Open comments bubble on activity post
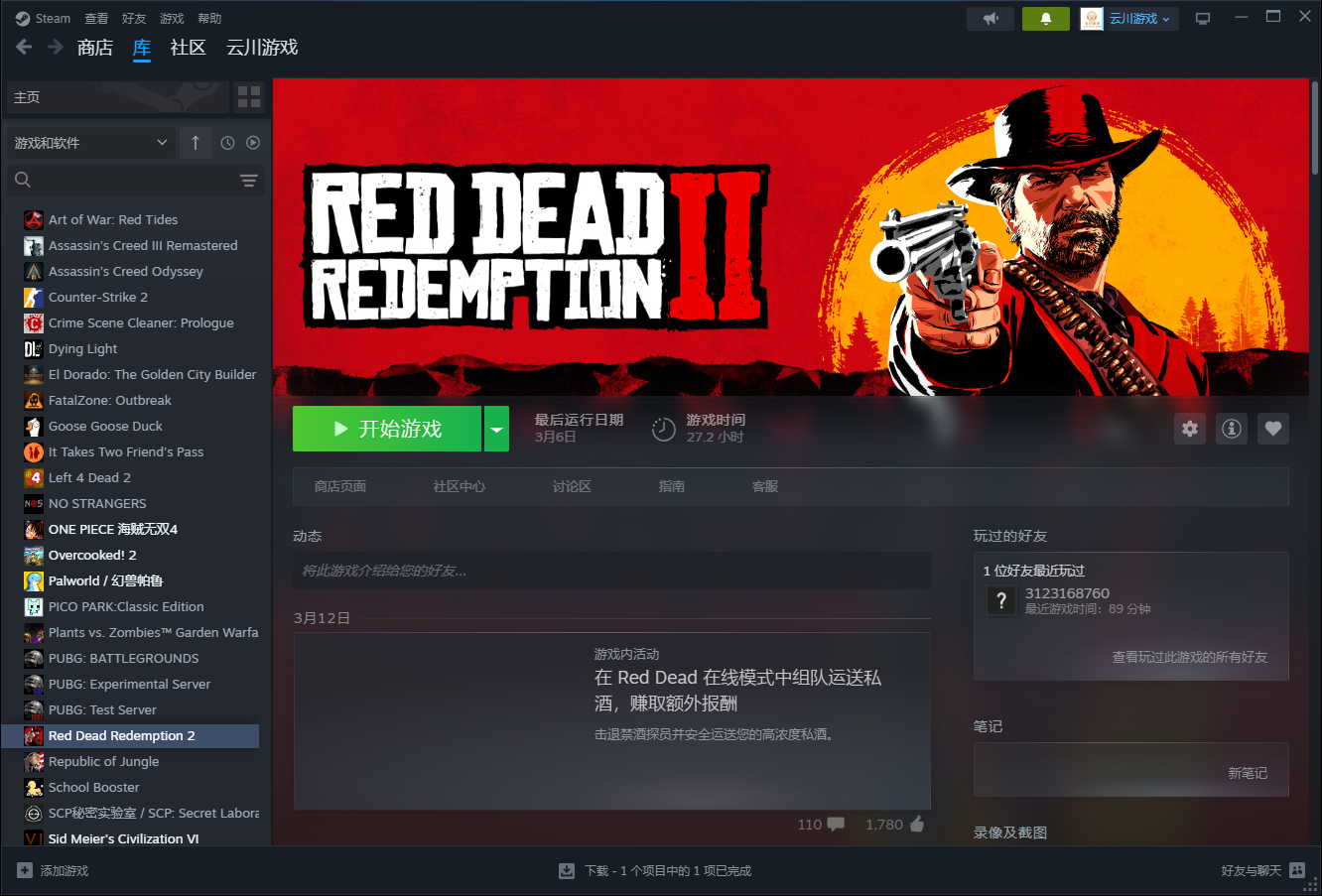Image resolution: width=1322 pixels, height=896 pixels. point(836,824)
